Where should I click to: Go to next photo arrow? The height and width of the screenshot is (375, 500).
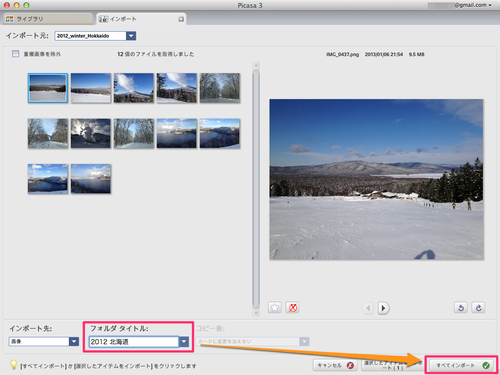click(x=383, y=308)
